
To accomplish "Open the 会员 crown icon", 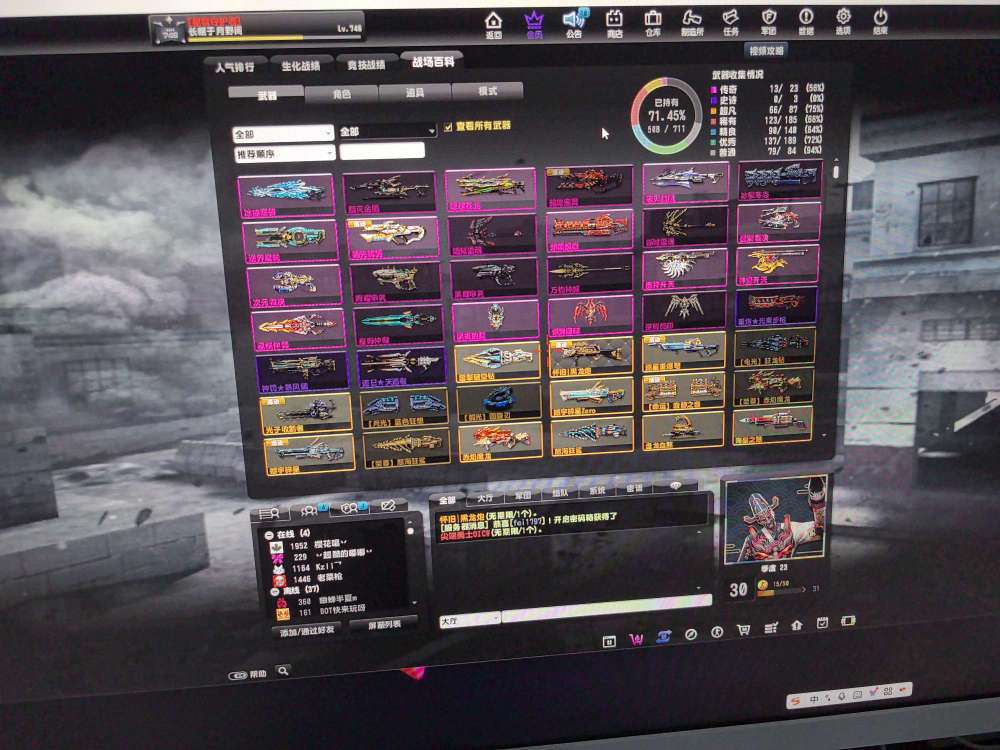I will 534,26.
